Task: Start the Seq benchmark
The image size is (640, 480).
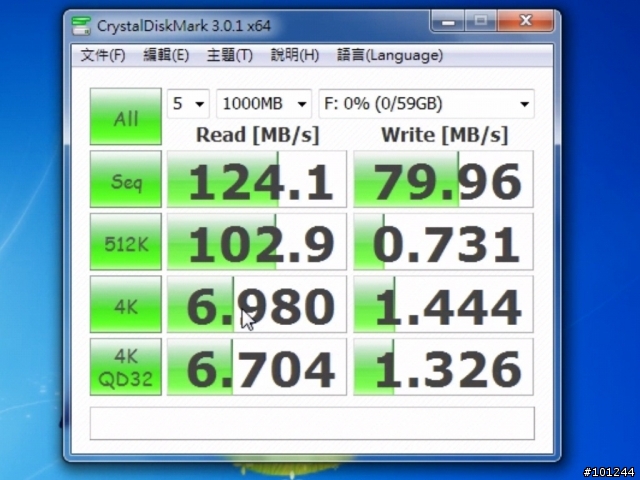Action: click(126, 179)
